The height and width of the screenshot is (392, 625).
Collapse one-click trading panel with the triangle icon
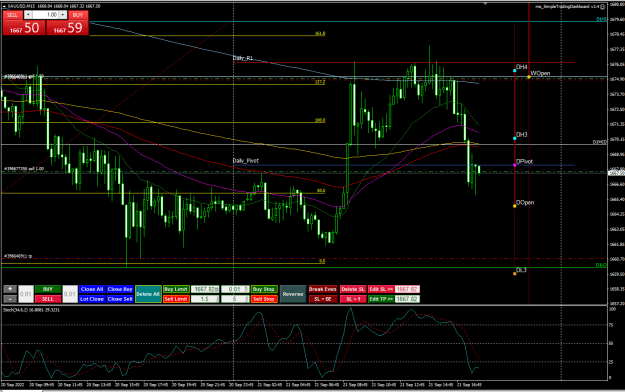(x=4, y=6)
